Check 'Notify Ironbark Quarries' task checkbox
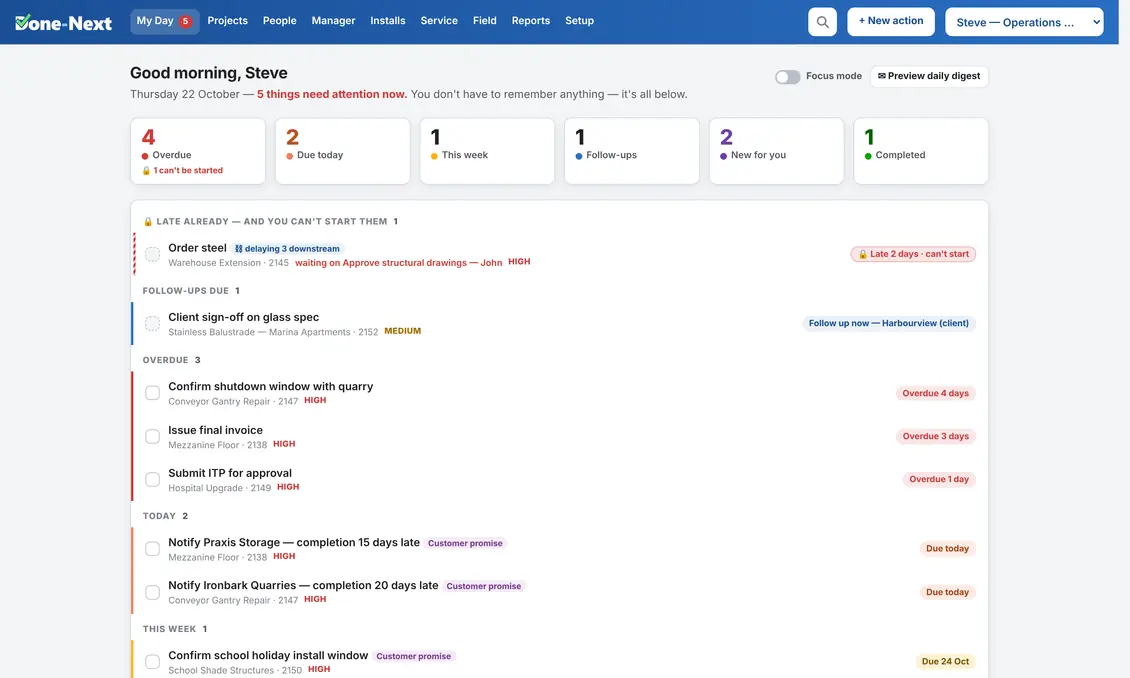The image size is (1130, 678). (152, 592)
